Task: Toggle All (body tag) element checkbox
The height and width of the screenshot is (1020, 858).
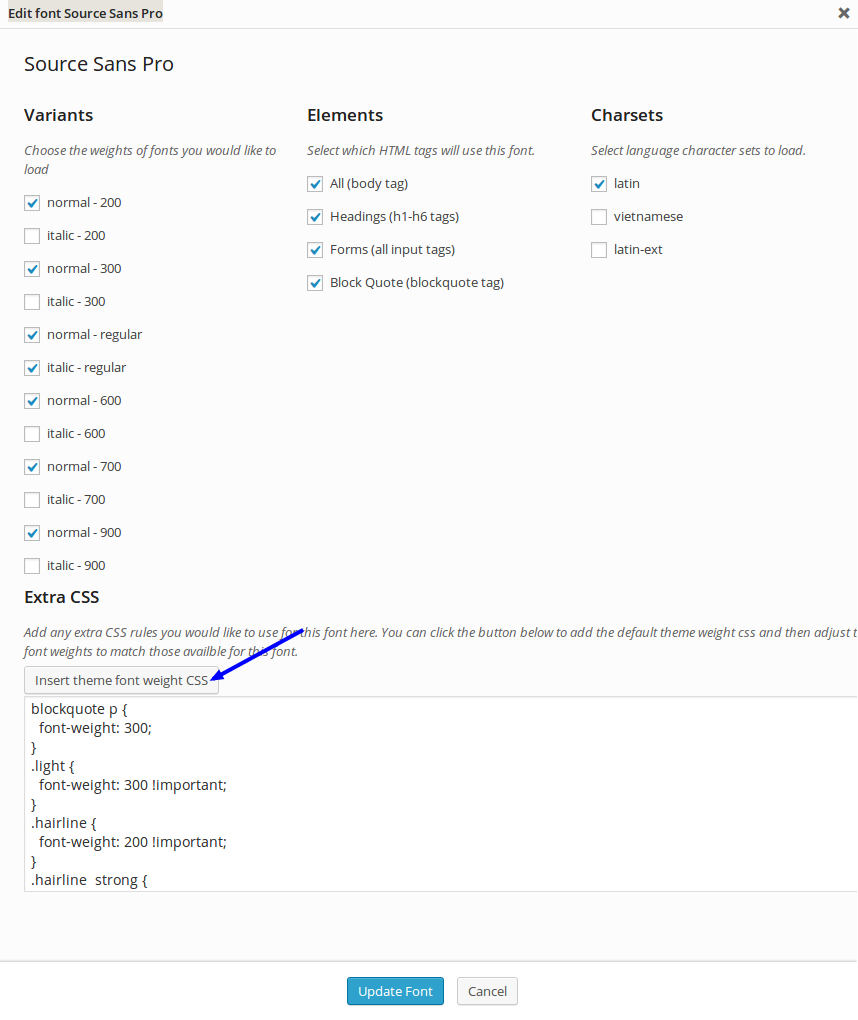Action: [x=315, y=184]
